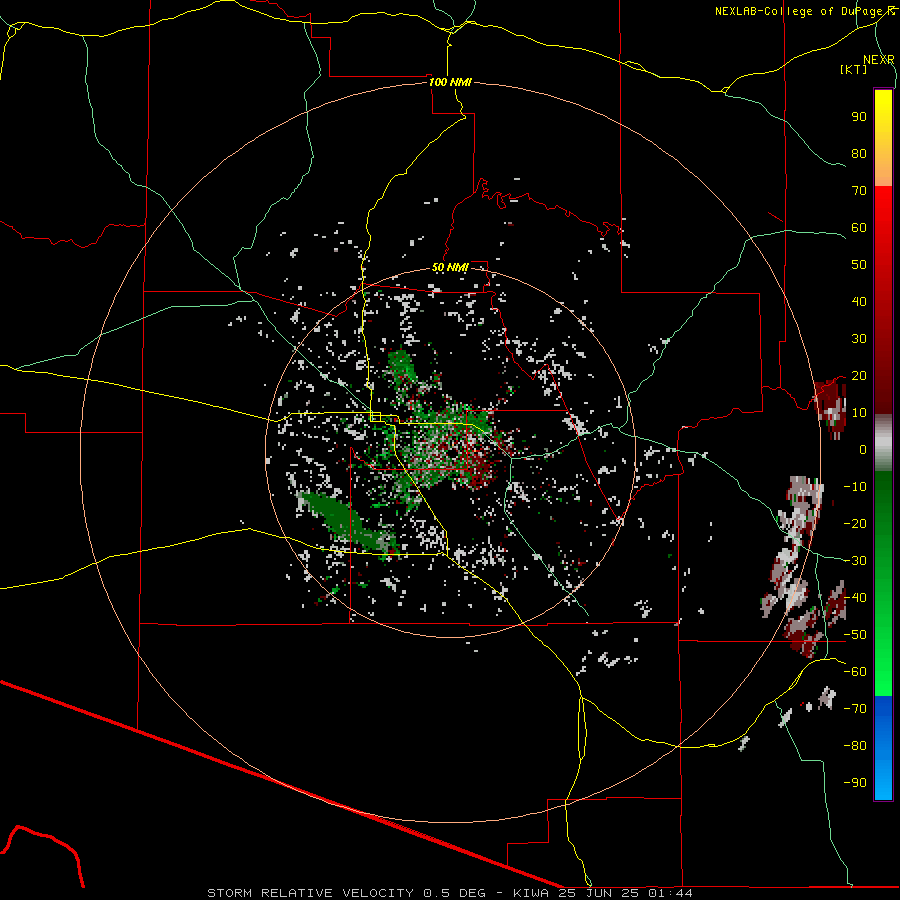Click the 80 knot scale label
Viewport: 900px width, 900px height.
pyautogui.click(x=859, y=154)
